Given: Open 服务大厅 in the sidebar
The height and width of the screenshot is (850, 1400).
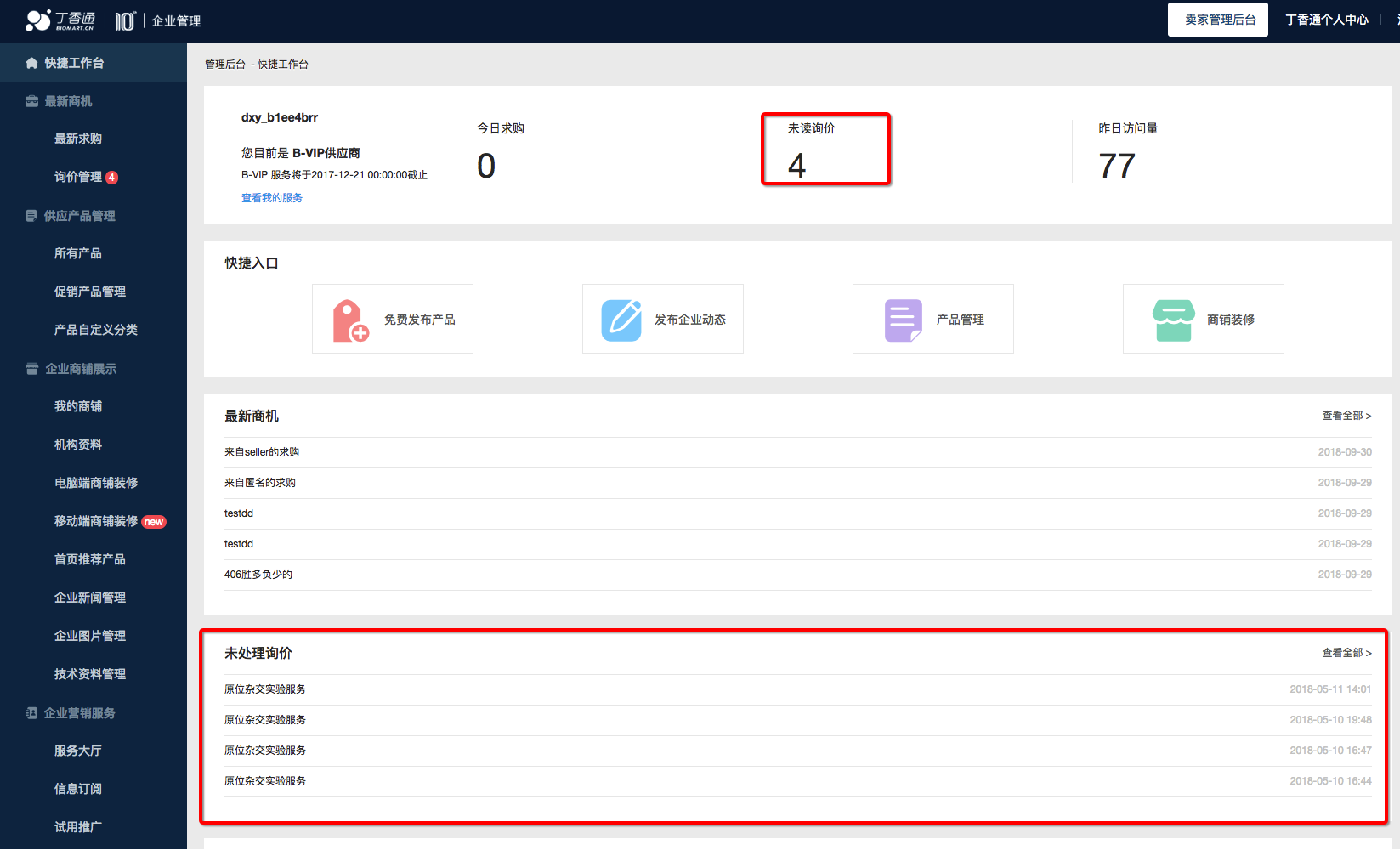Looking at the screenshot, I should (x=77, y=751).
